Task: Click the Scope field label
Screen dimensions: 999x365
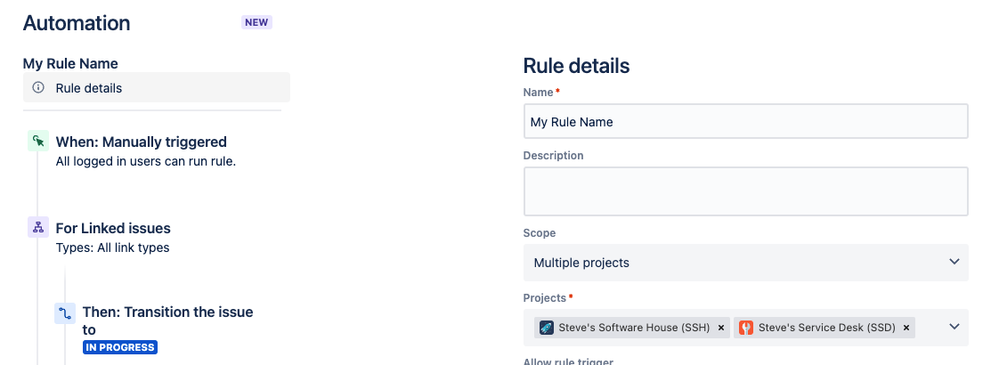Action: 540,233
